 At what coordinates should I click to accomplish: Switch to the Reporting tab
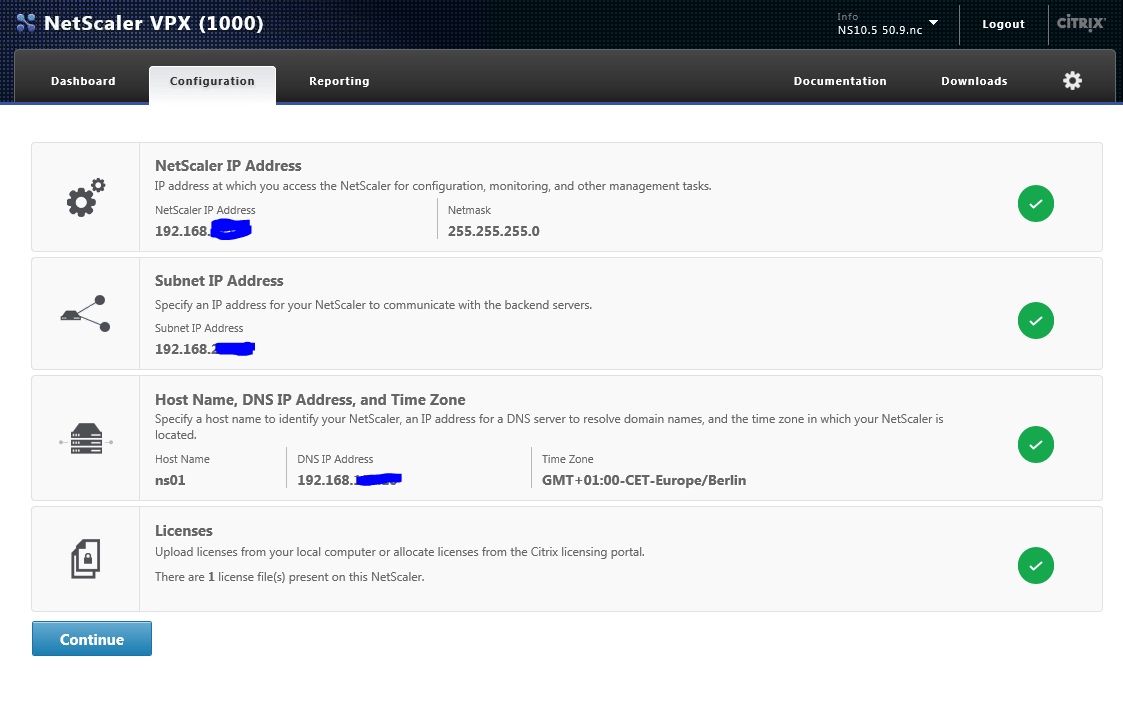tap(339, 81)
